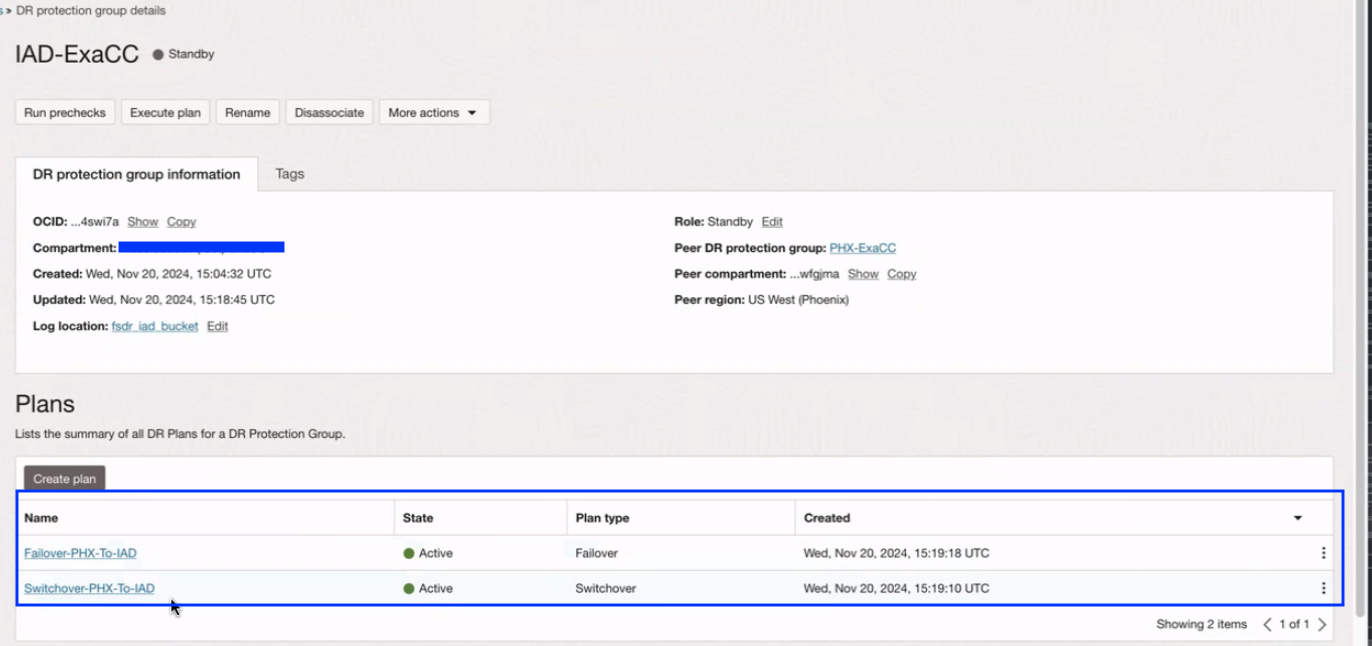Image resolution: width=1372 pixels, height=646 pixels.
Task: Open peer group PHX-ExaCC link
Action: click(x=862, y=248)
